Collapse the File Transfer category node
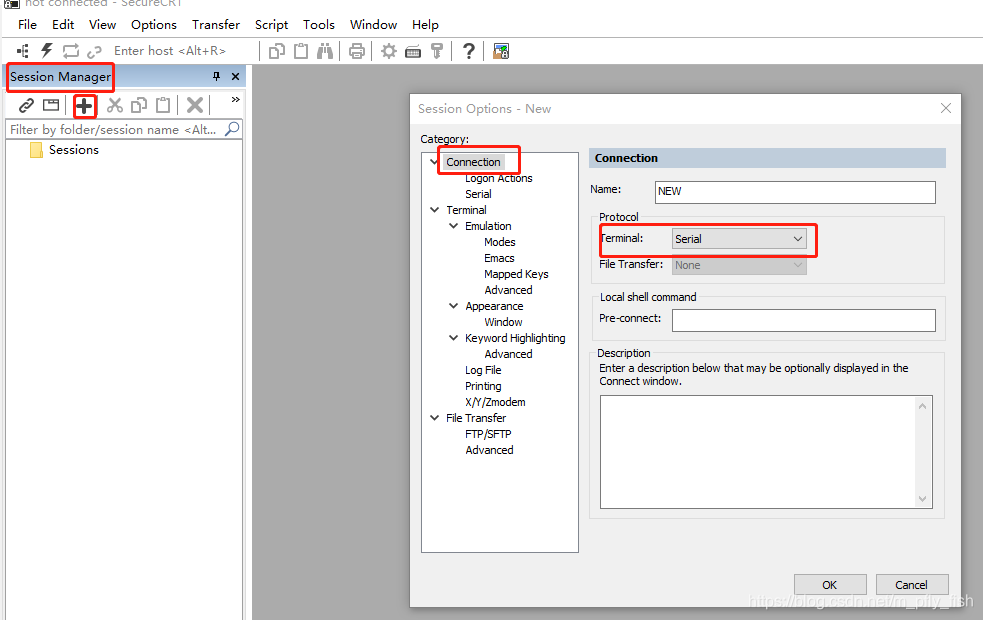The width and height of the screenshot is (983, 620). (434, 418)
